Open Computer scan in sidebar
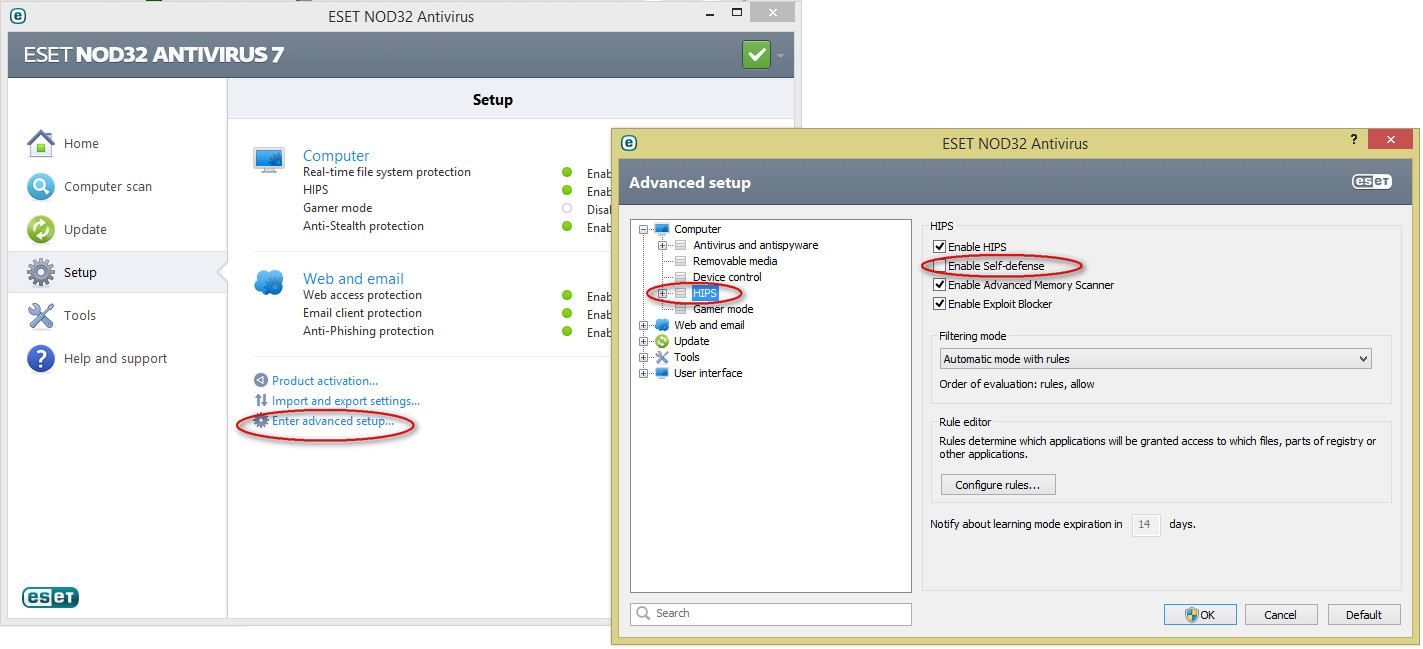This screenshot has width=1423, height=649. click(x=117, y=186)
